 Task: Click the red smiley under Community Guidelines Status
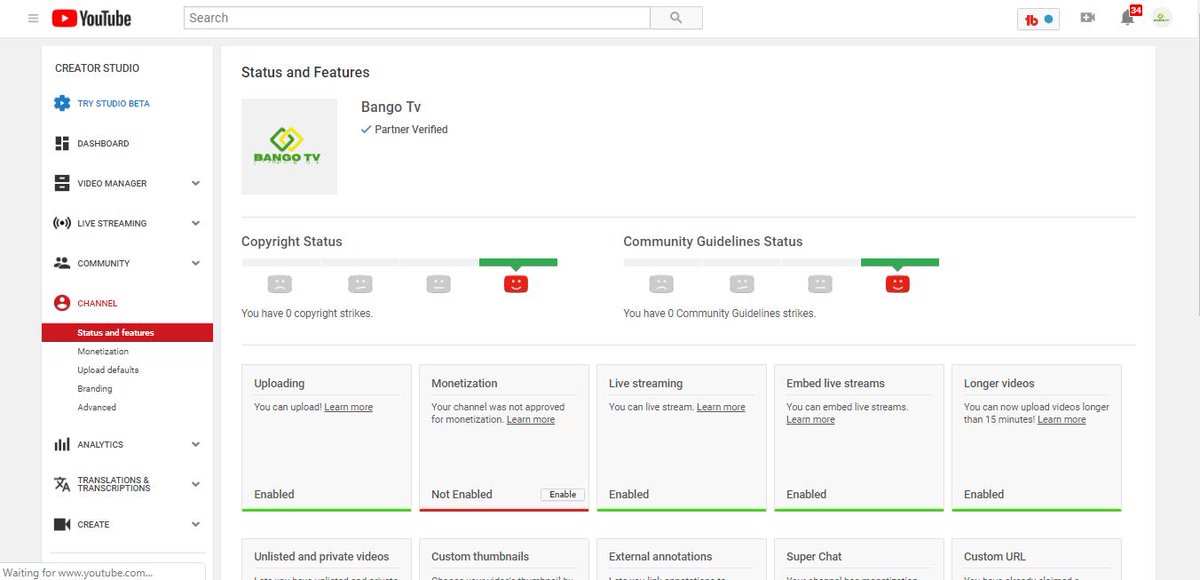(898, 284)
